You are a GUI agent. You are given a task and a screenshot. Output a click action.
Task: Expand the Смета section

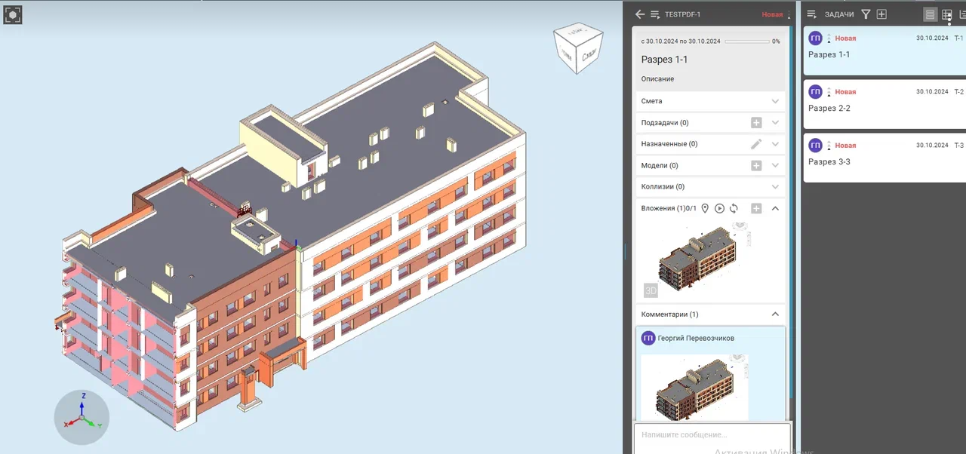pyautogui.click(x=775, y=101)
